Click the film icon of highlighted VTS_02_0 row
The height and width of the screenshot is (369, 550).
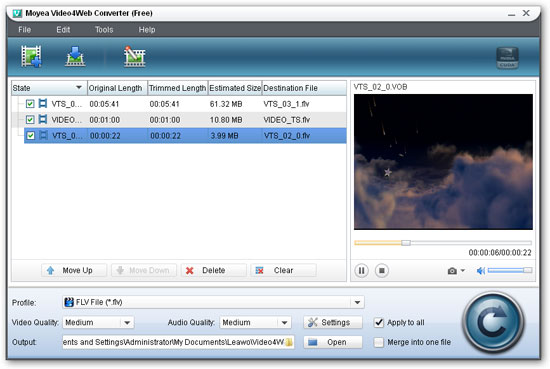(x=43, y=135)
